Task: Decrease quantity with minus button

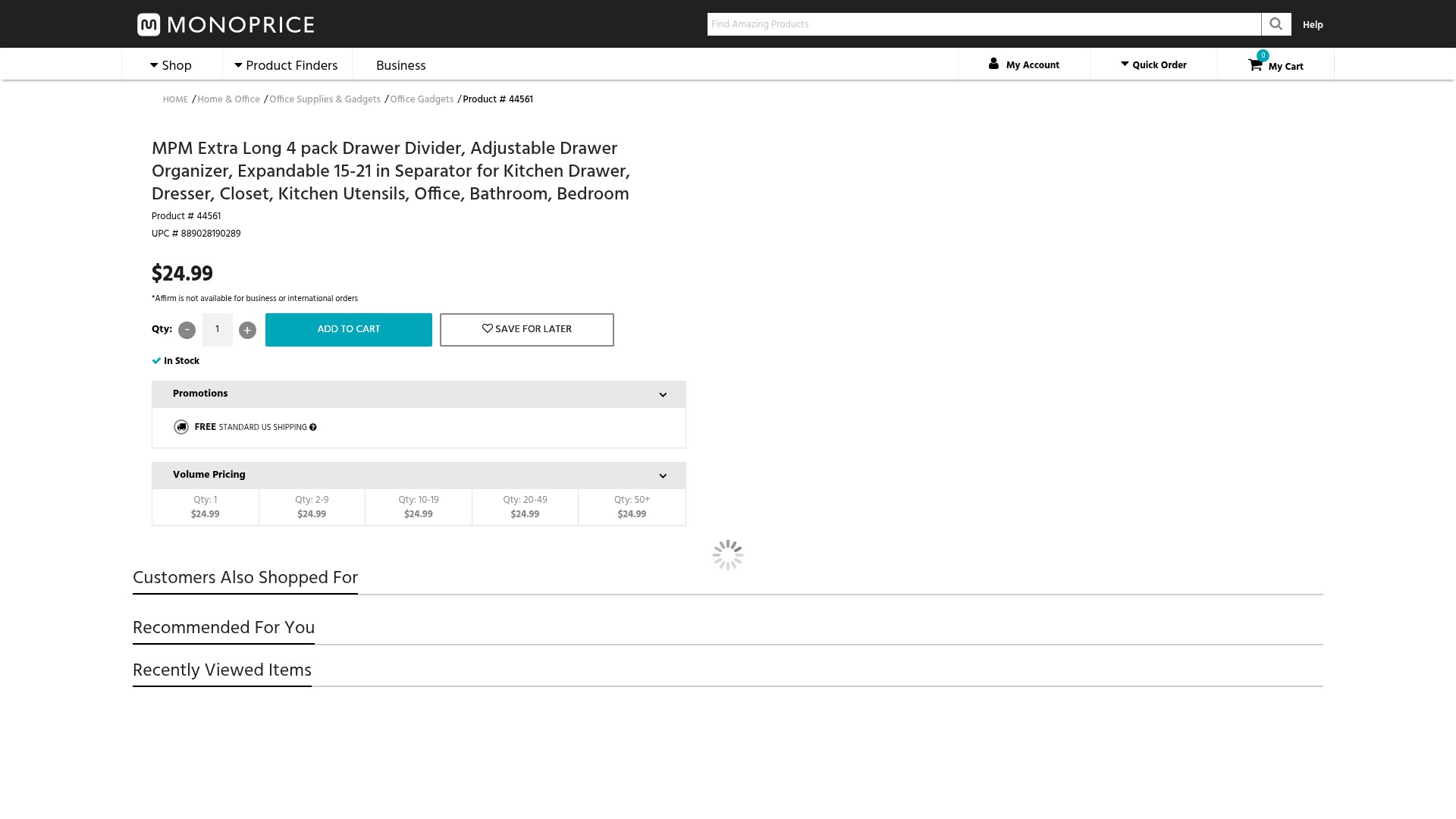Action: coord(187,330)
